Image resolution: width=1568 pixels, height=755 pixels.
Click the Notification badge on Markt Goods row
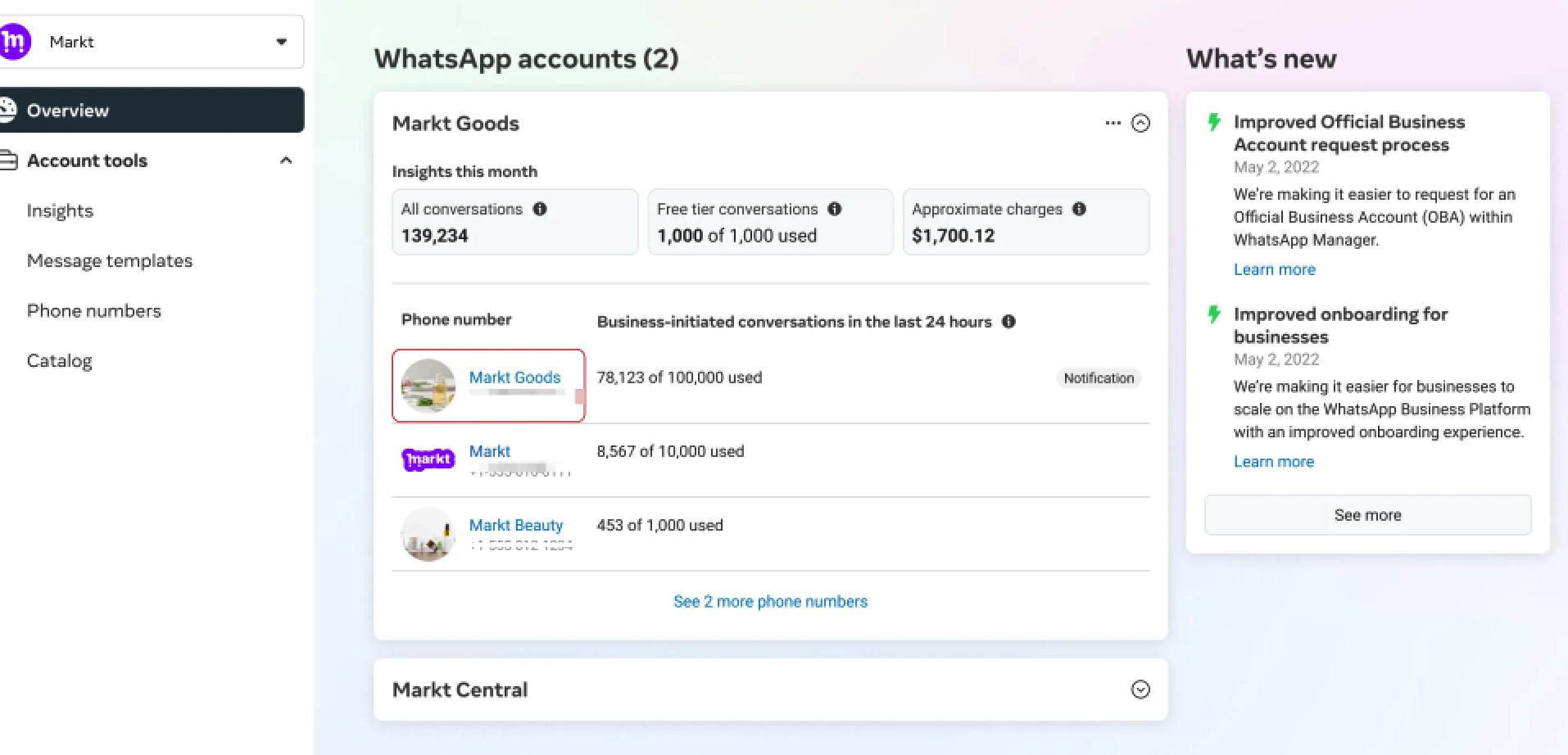pos(1099,377)
